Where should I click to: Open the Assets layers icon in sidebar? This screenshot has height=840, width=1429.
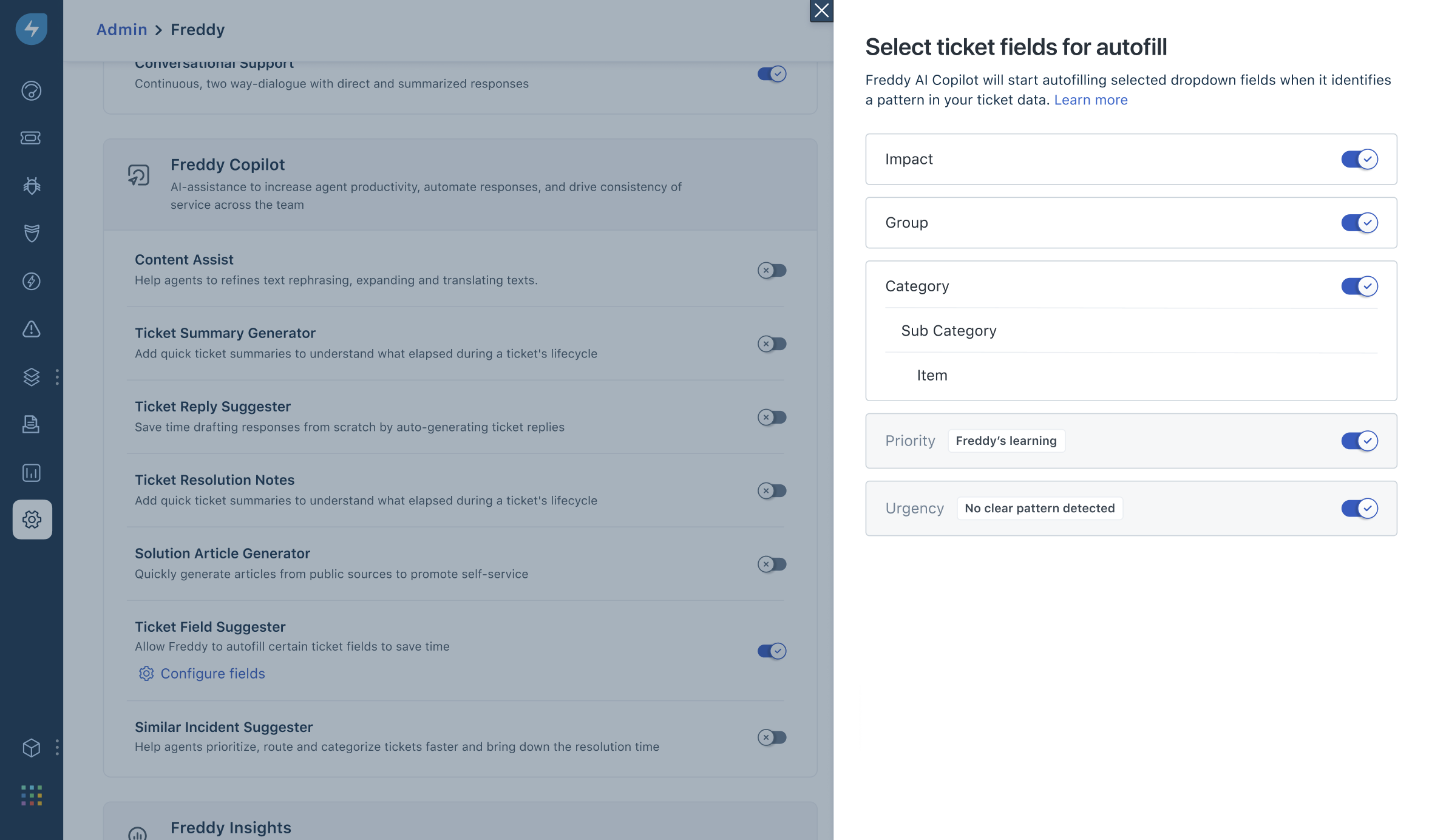(31, 377)
